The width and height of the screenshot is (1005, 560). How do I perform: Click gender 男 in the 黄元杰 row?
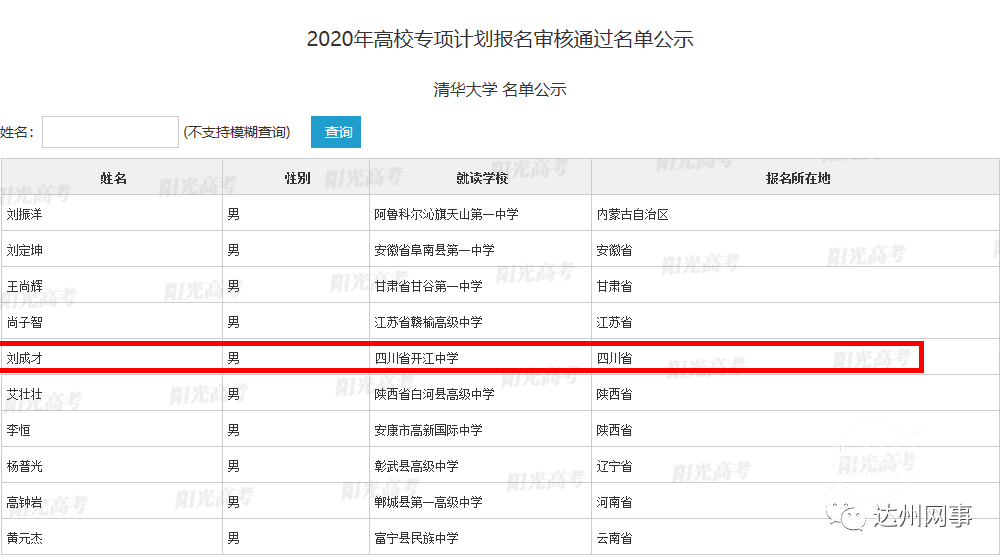coord(233,538)
